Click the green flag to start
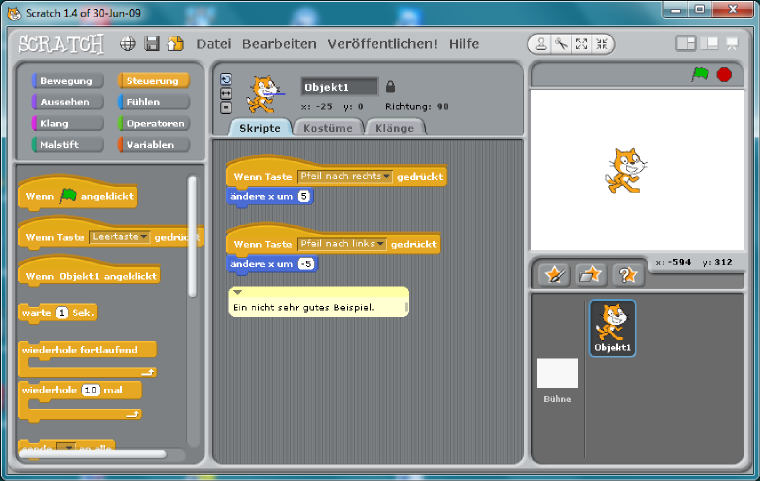This screenshot has height=481, width=760. [700, 75]
